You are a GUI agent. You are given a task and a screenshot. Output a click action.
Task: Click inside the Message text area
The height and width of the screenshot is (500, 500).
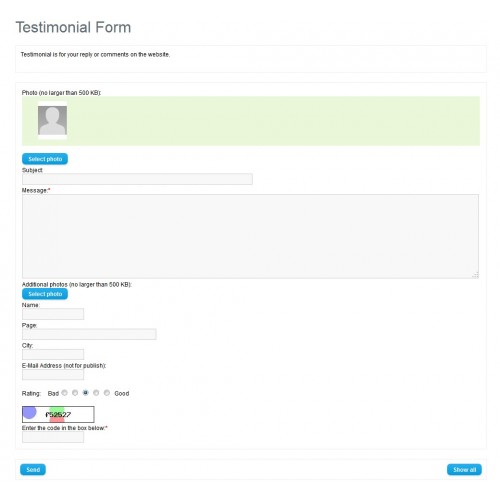250,236
